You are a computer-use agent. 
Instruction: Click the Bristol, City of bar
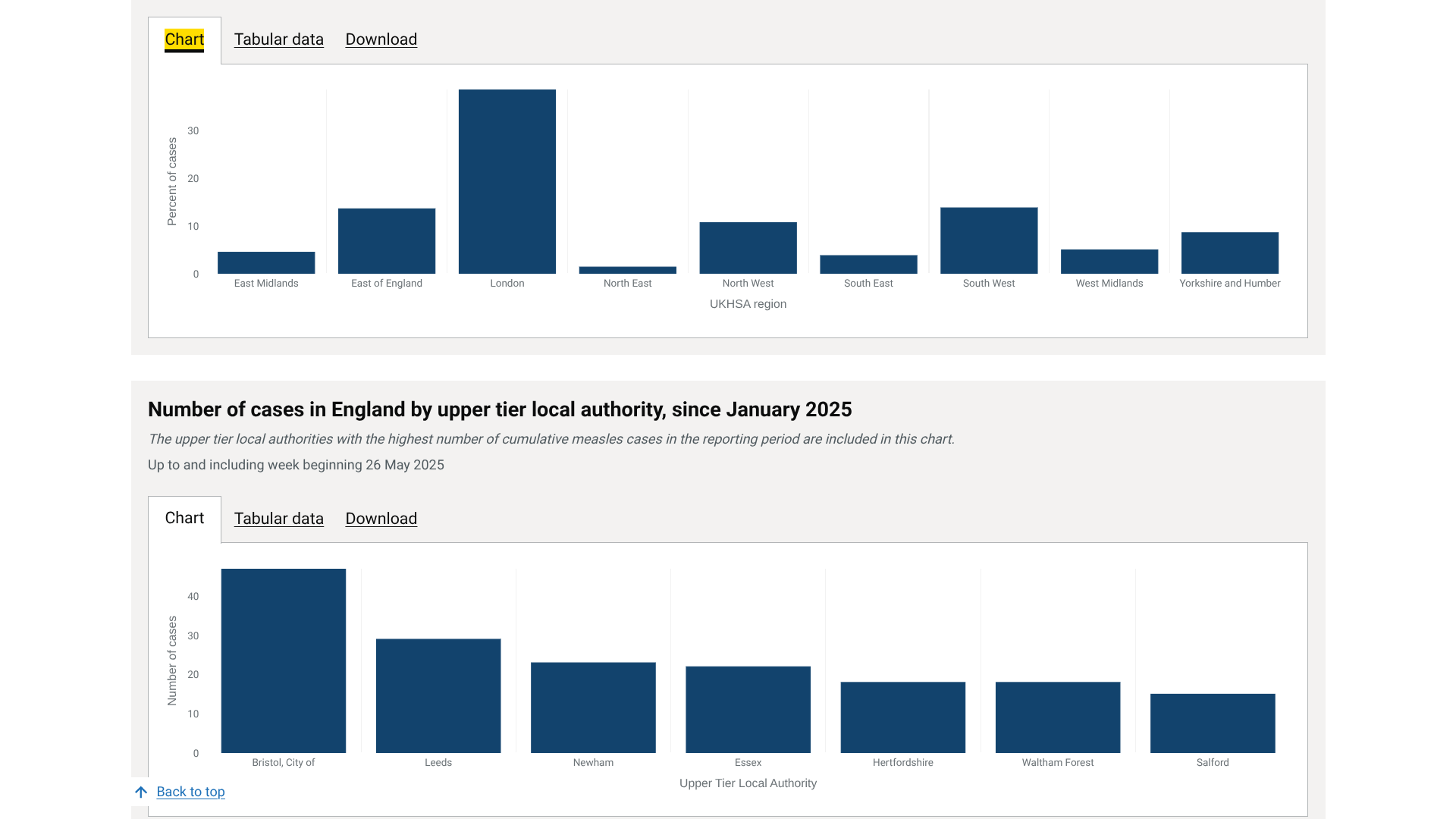point(284,661)
